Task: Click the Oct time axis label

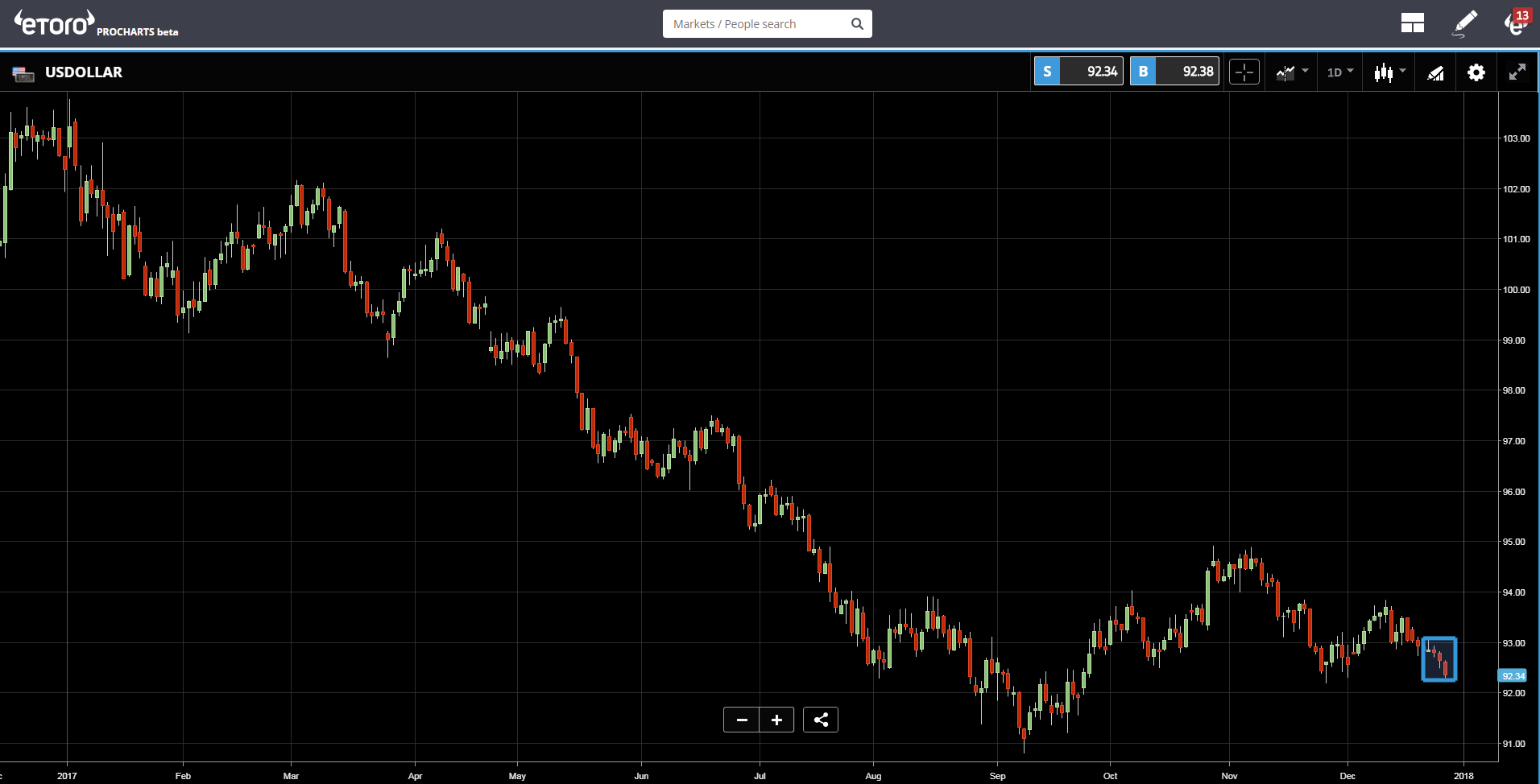Action: tap(1110, 776)
